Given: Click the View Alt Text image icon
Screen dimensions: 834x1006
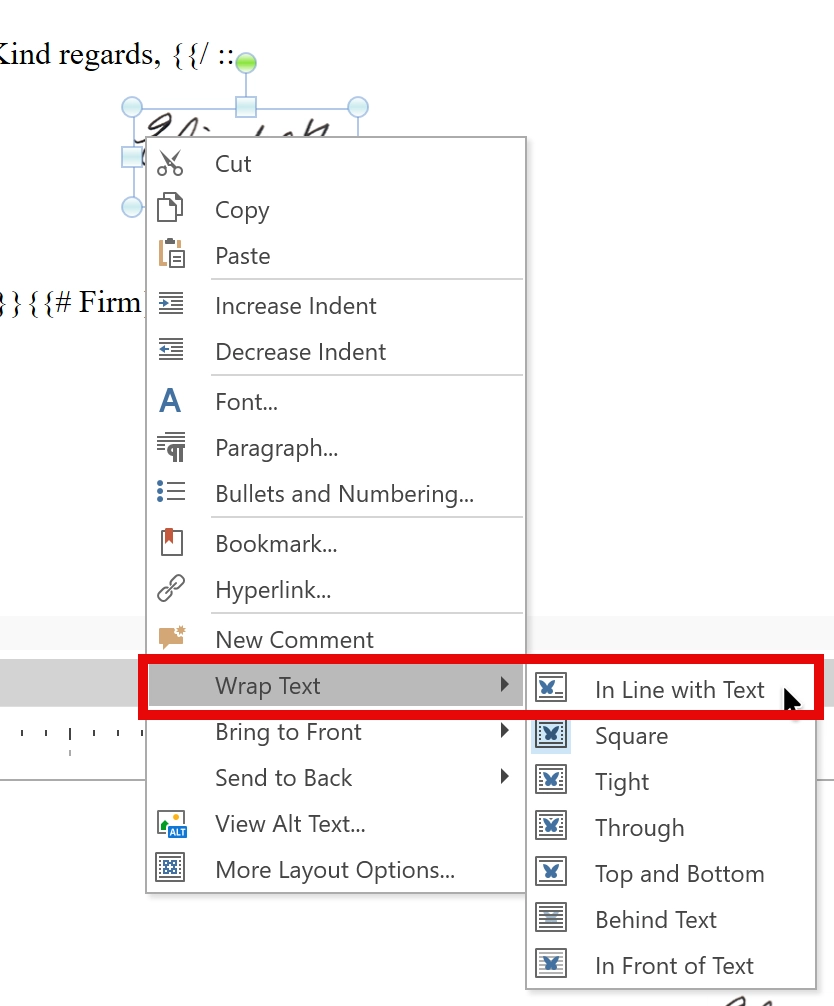Looking at the screenshot, I should tap(172, 824).
